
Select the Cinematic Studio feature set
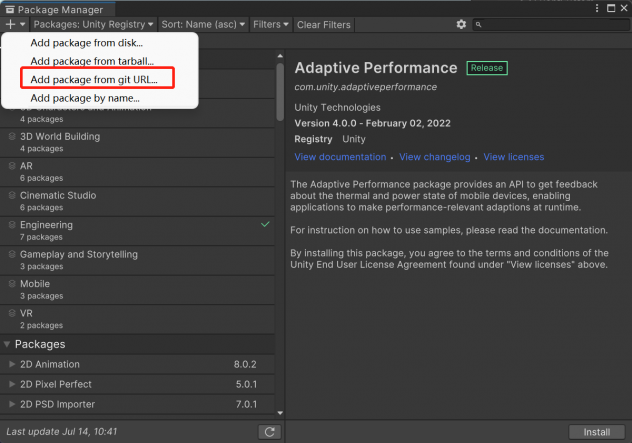[137, 201]
